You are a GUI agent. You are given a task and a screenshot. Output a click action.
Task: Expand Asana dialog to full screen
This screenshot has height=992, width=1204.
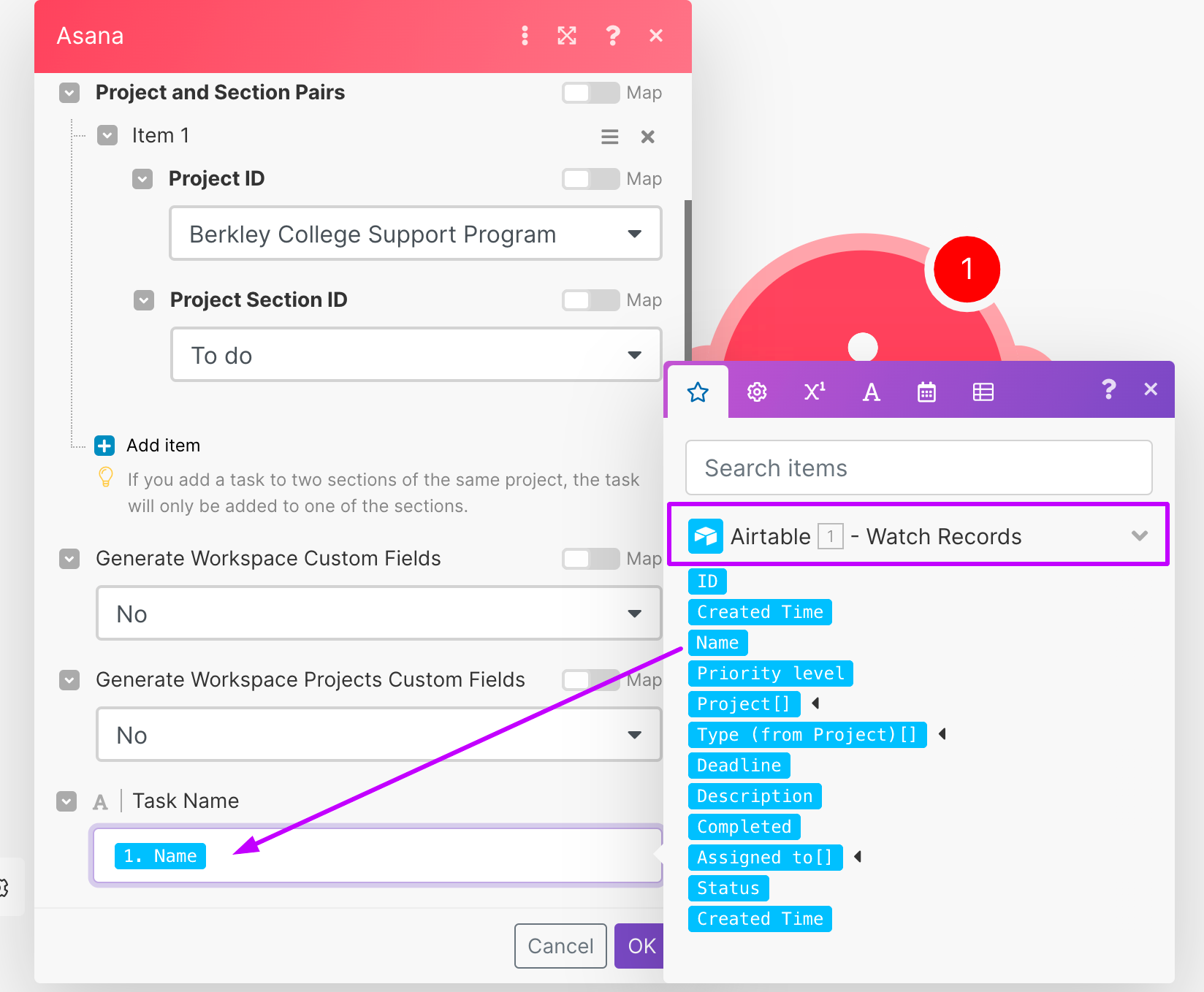[567, 36]
